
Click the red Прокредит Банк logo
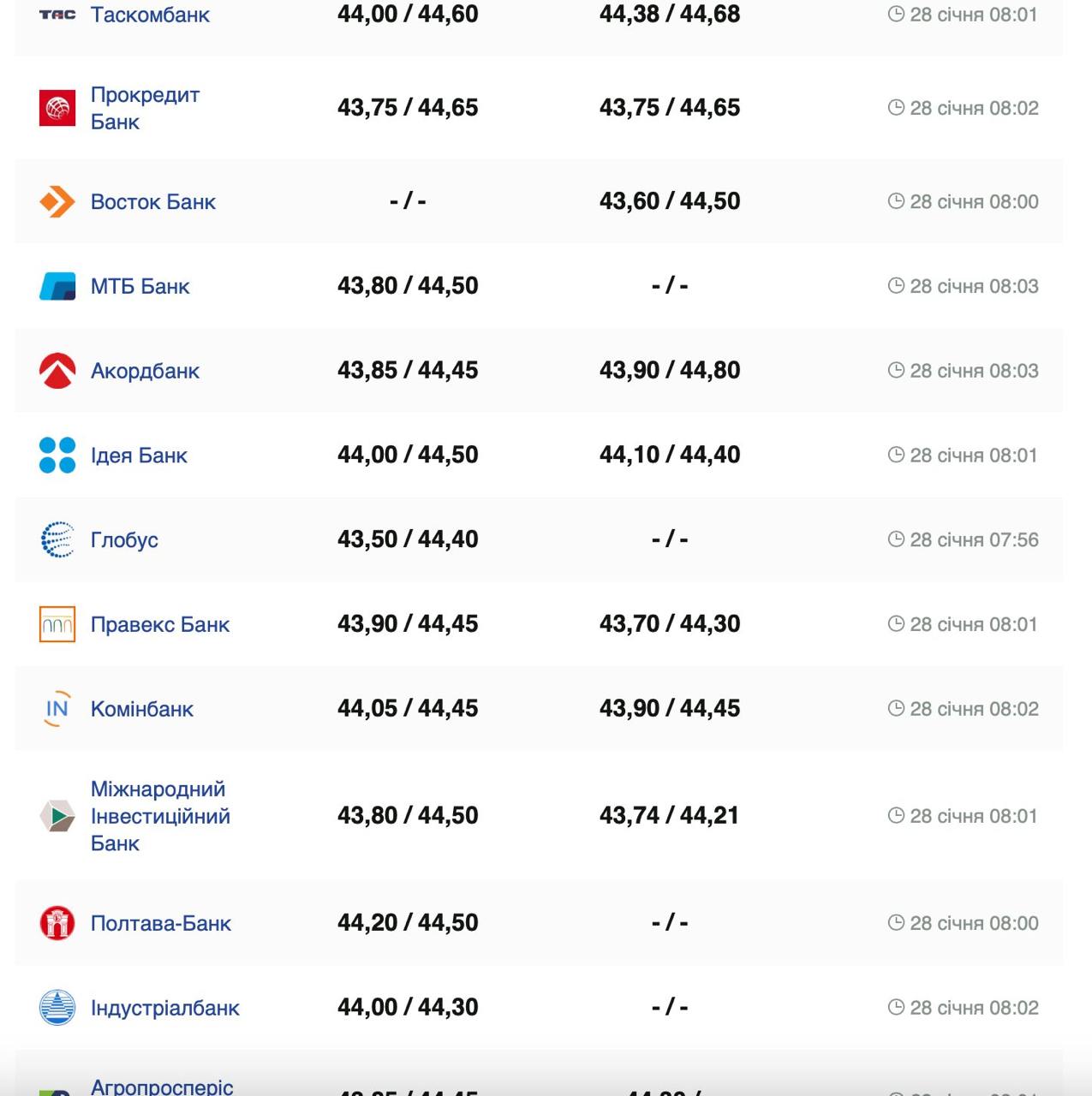(x=57, y=108)
